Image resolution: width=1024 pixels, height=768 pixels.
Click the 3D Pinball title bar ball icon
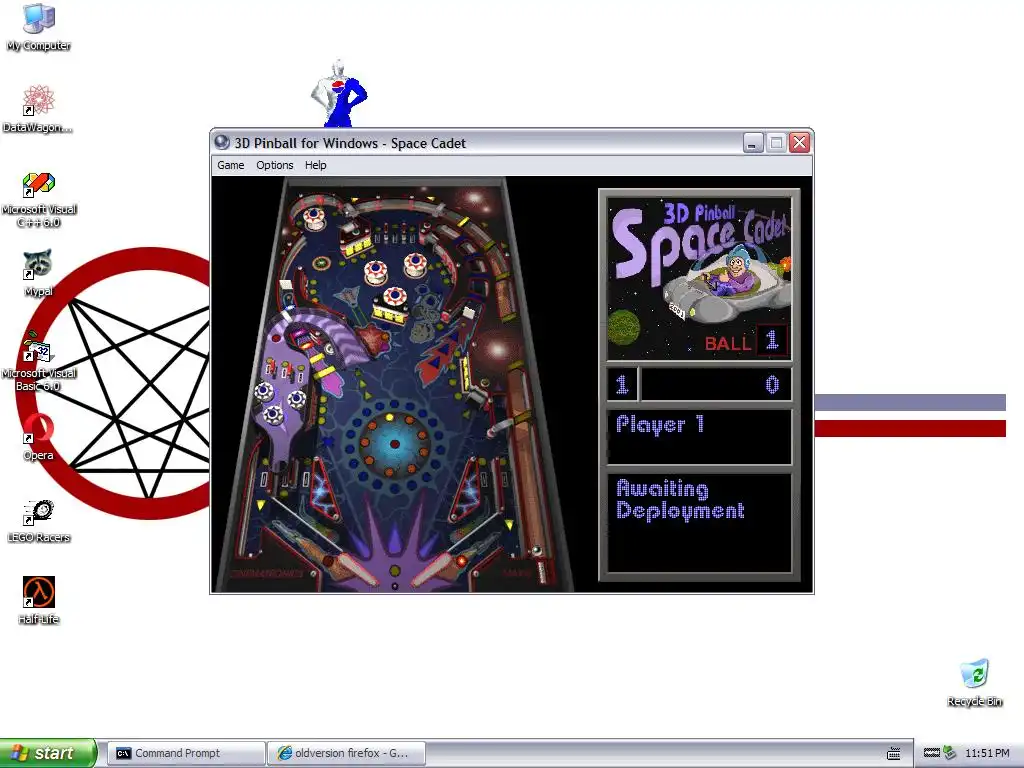[222, 142]
